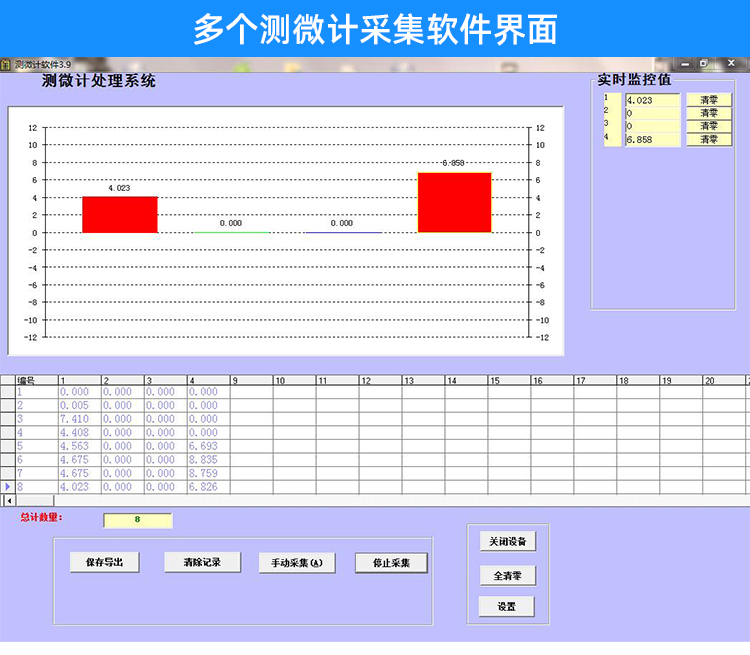
Task: Click the 全清零 button
Action: (x=507, y=575)
